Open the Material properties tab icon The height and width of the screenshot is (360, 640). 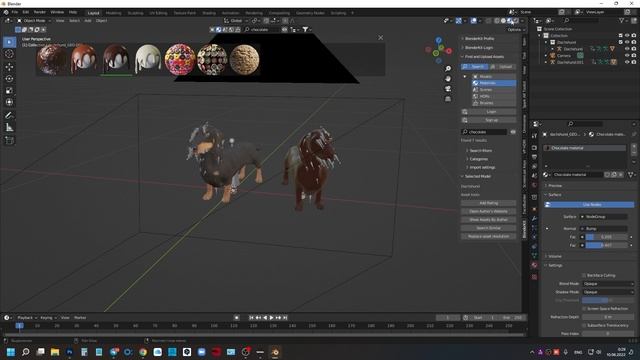pyautogui.click(x=535, y=265)
